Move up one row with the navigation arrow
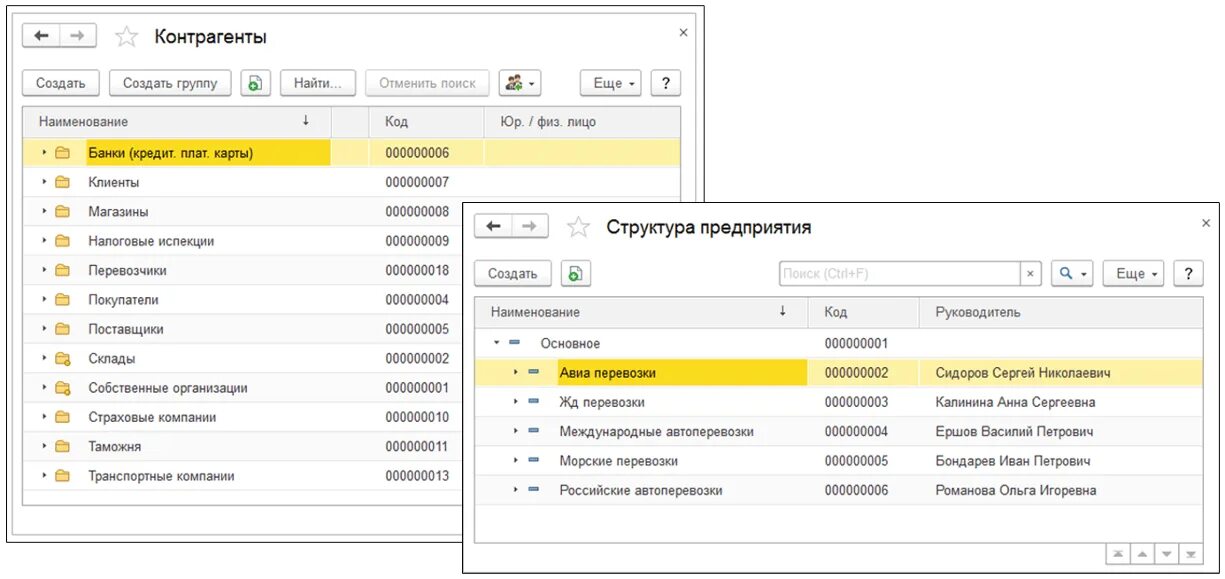This screenshot has width=1225, height=579. coord(1142,553)
